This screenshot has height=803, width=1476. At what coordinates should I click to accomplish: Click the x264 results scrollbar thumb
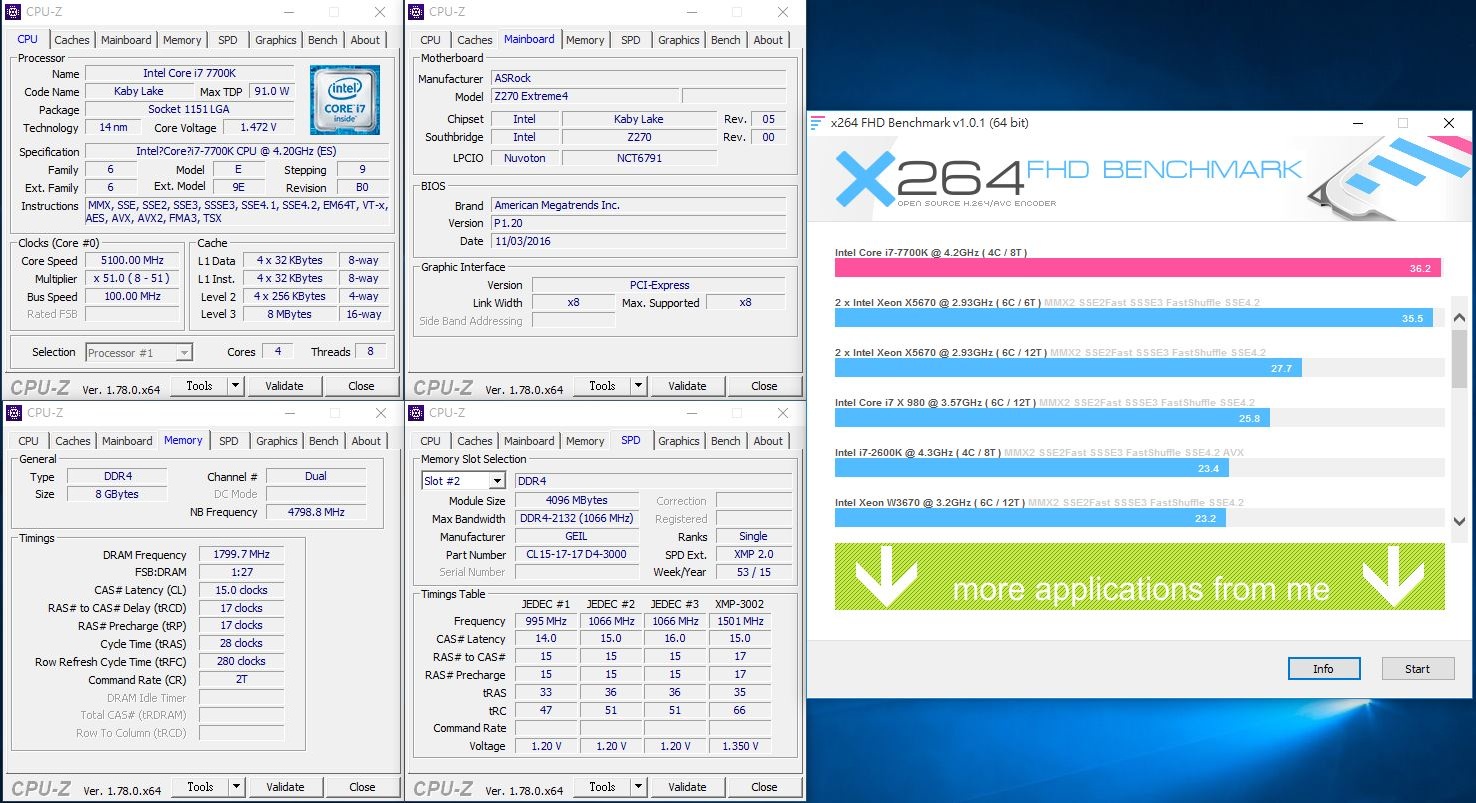1458,358
